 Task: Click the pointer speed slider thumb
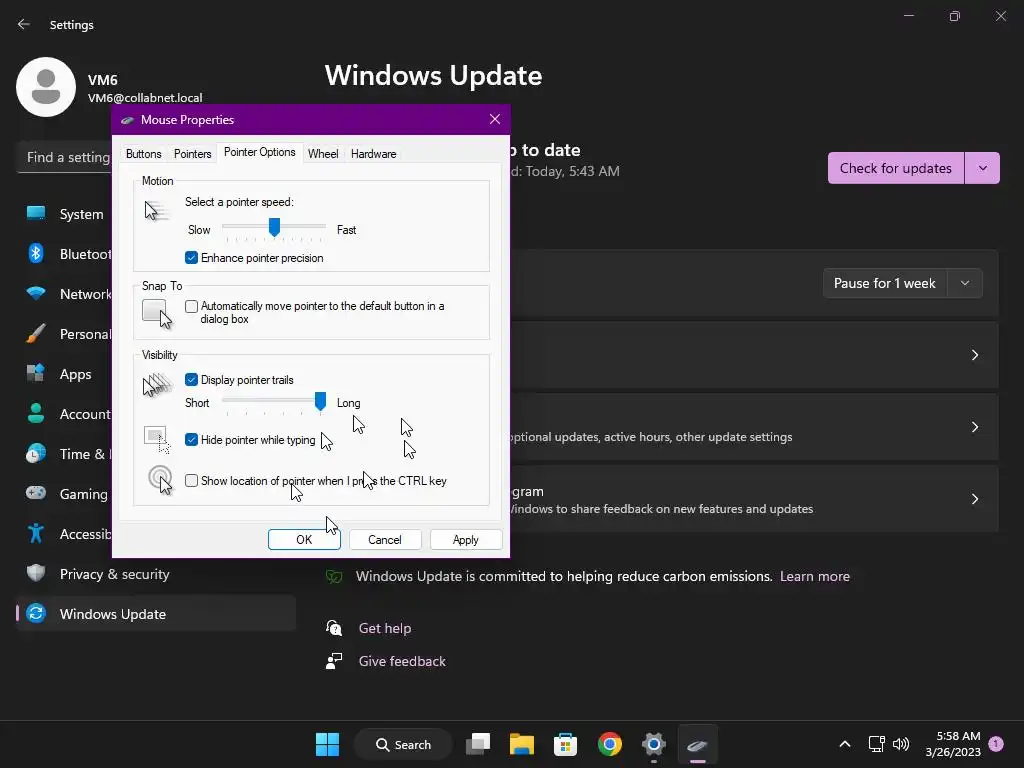[x=274, y=227]
